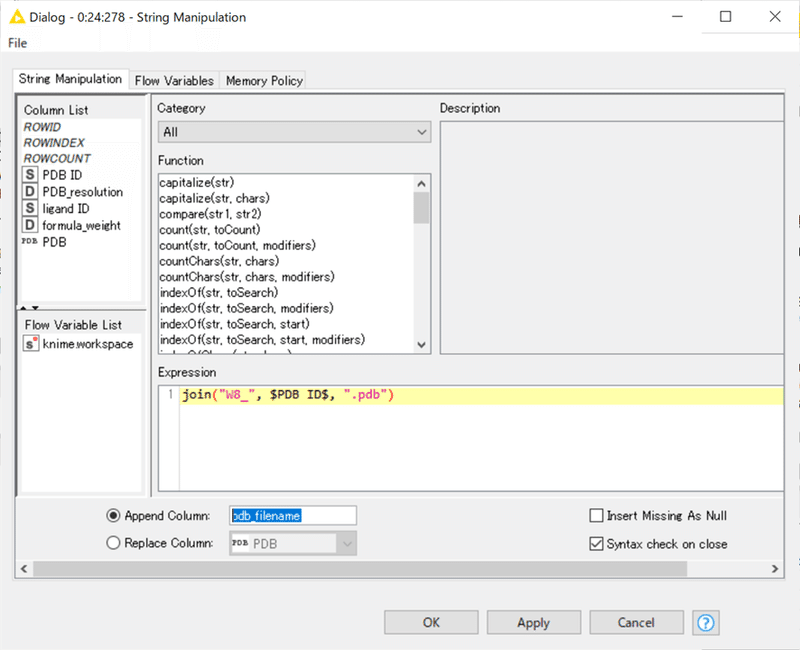Image resolution: width=800 pixels, height=650 pixels.
Task: Select count(str, toCount, modifiers) function
Action: 238,245
